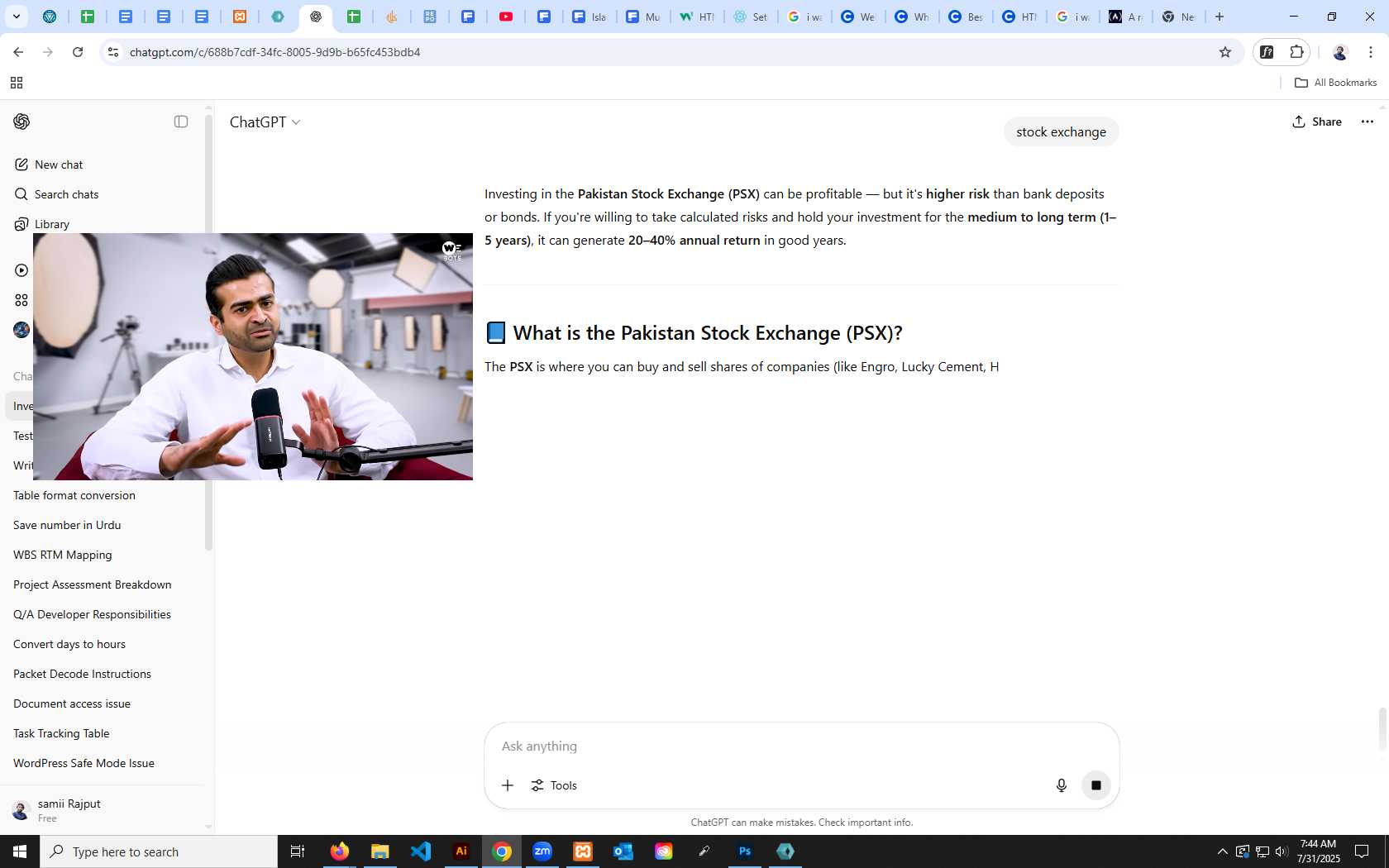Image resolution: width=1389 pixels, height=868 pixels.
Task: Collapse the sidebar panel toggle
Action: [181, 122]
